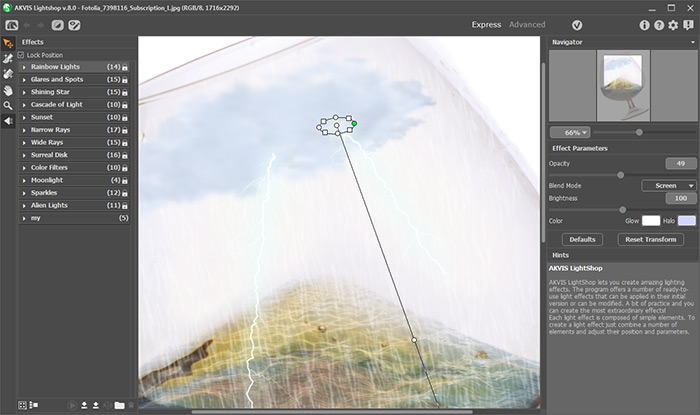Click the Defaults button
Image resolution: width=700 pixels, height=415 pixels.
point(582,239)
